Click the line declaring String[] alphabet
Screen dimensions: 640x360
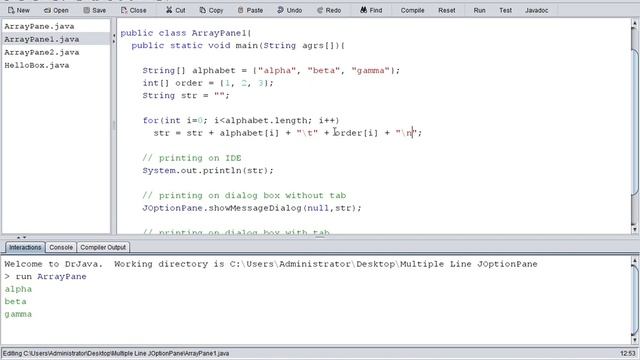(271, 71)
